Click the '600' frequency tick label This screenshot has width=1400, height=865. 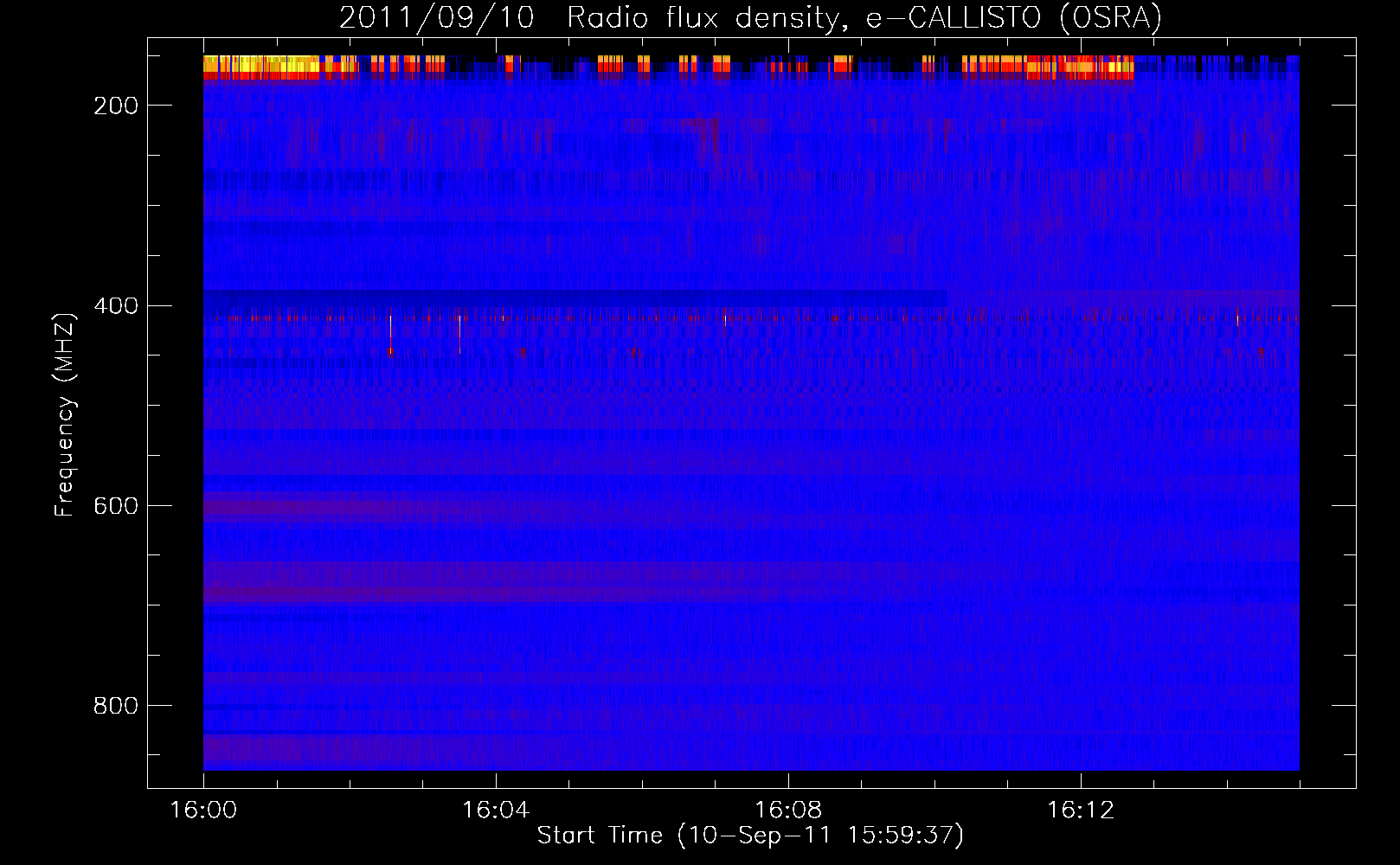[x=116, y=506]
